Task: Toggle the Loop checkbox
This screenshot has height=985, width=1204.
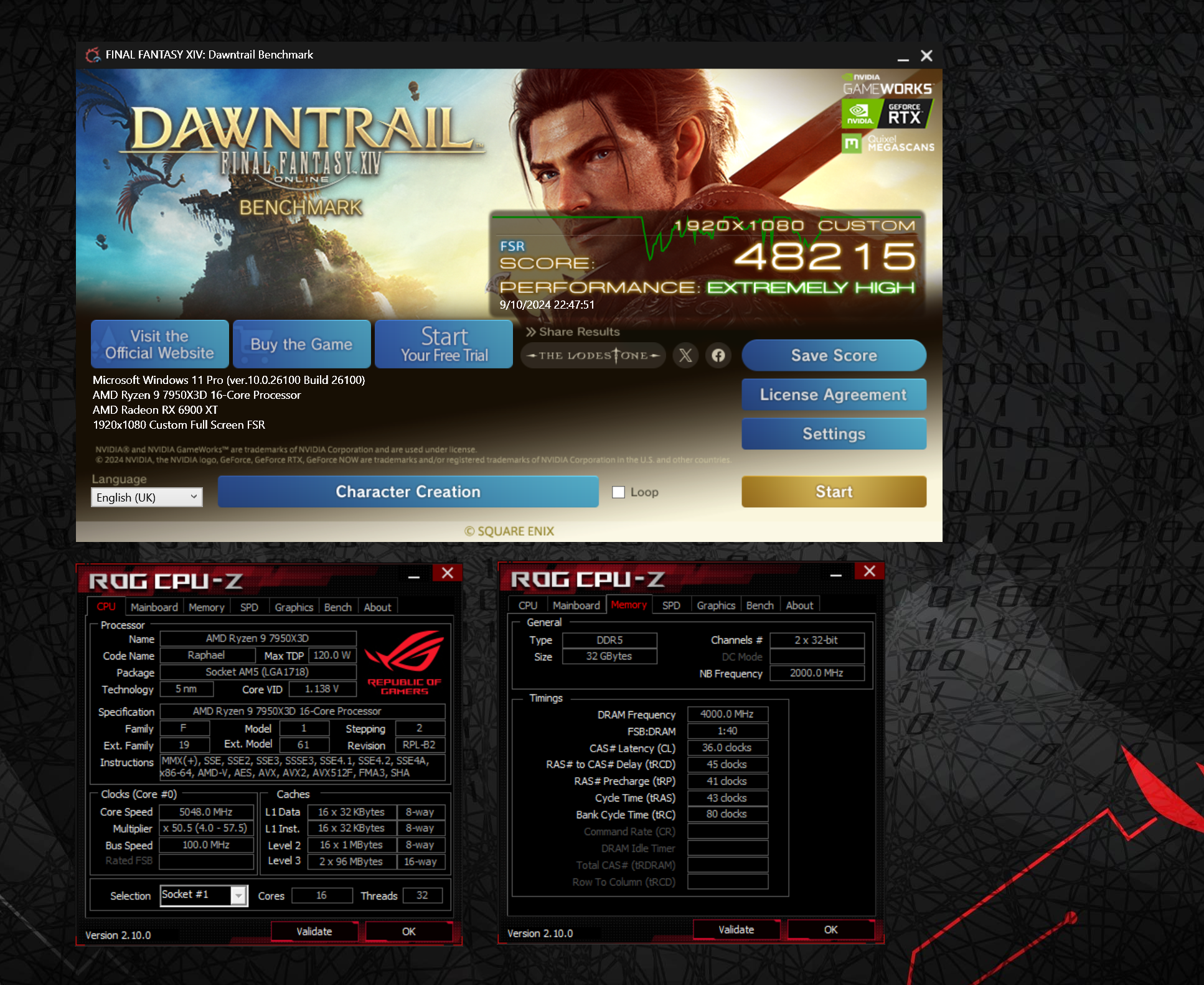Action: click(x=618, y=492)
